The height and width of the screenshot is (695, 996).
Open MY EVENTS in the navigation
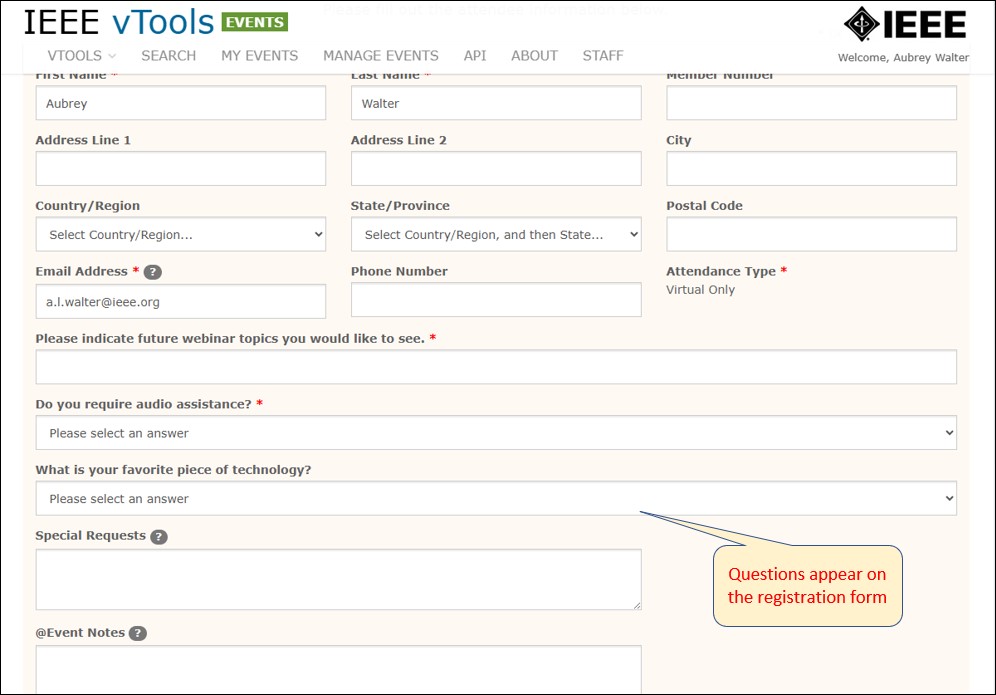coord(259,56)
